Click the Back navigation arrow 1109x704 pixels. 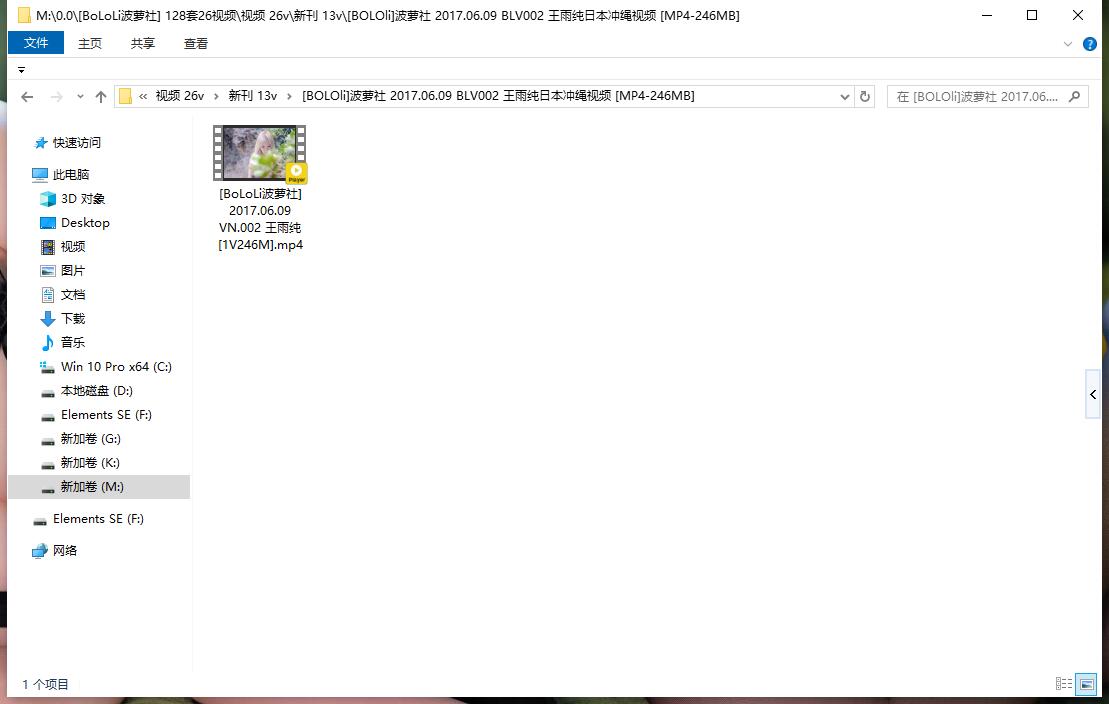(27, 96)
